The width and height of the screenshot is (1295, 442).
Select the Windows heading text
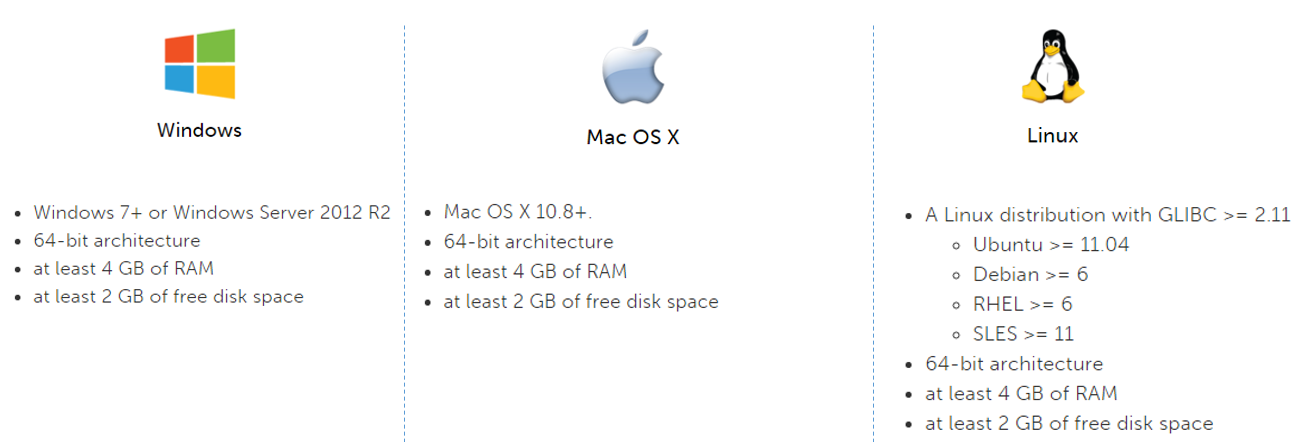pyautogui.click(x=199, y=130)
